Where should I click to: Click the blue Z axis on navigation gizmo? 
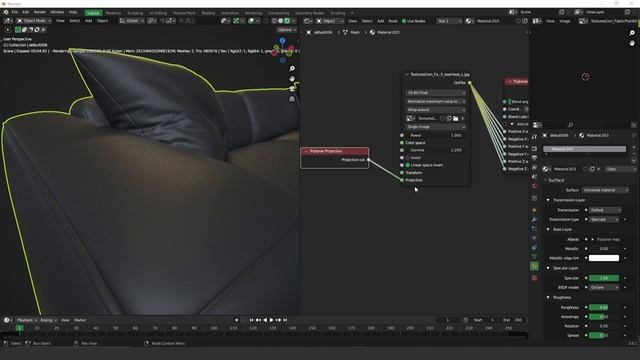(x=282, y=40)
